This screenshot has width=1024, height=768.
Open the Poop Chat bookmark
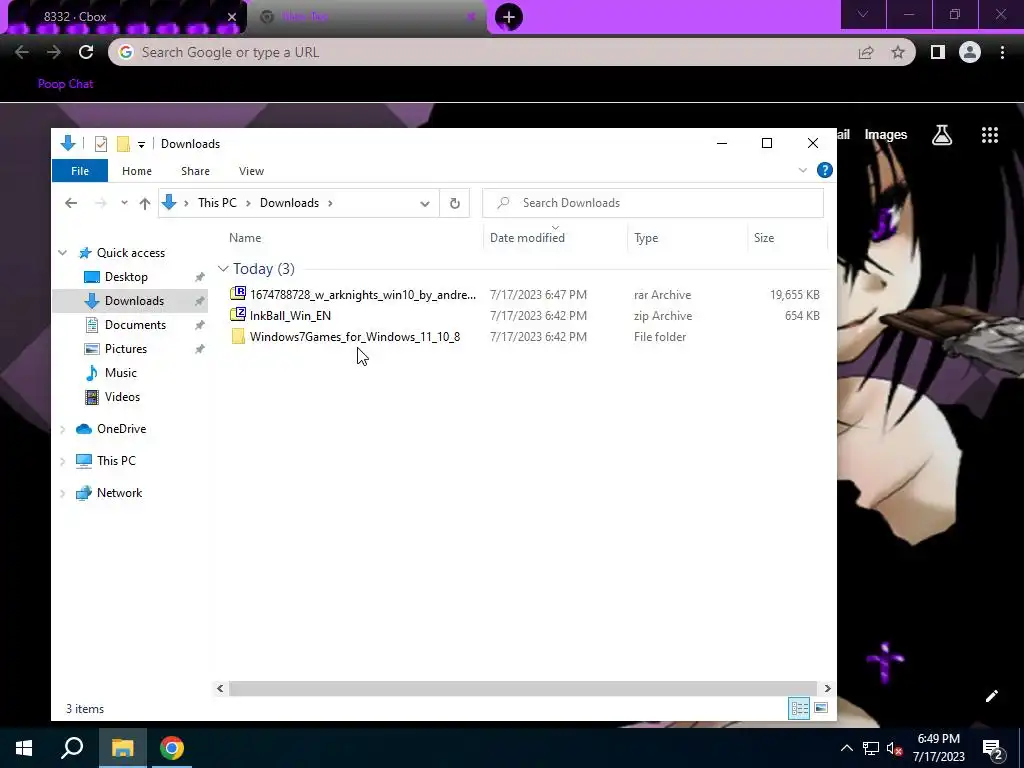tap(65, 84)
